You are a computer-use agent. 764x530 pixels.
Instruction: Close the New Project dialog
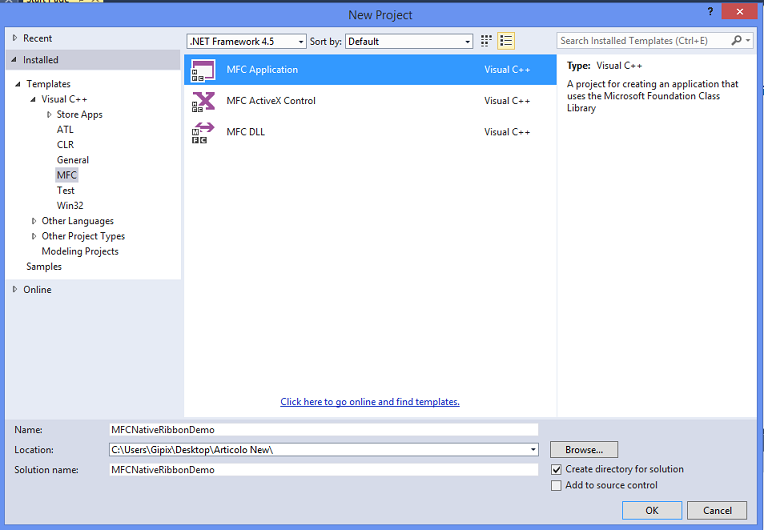click(739, 12)
